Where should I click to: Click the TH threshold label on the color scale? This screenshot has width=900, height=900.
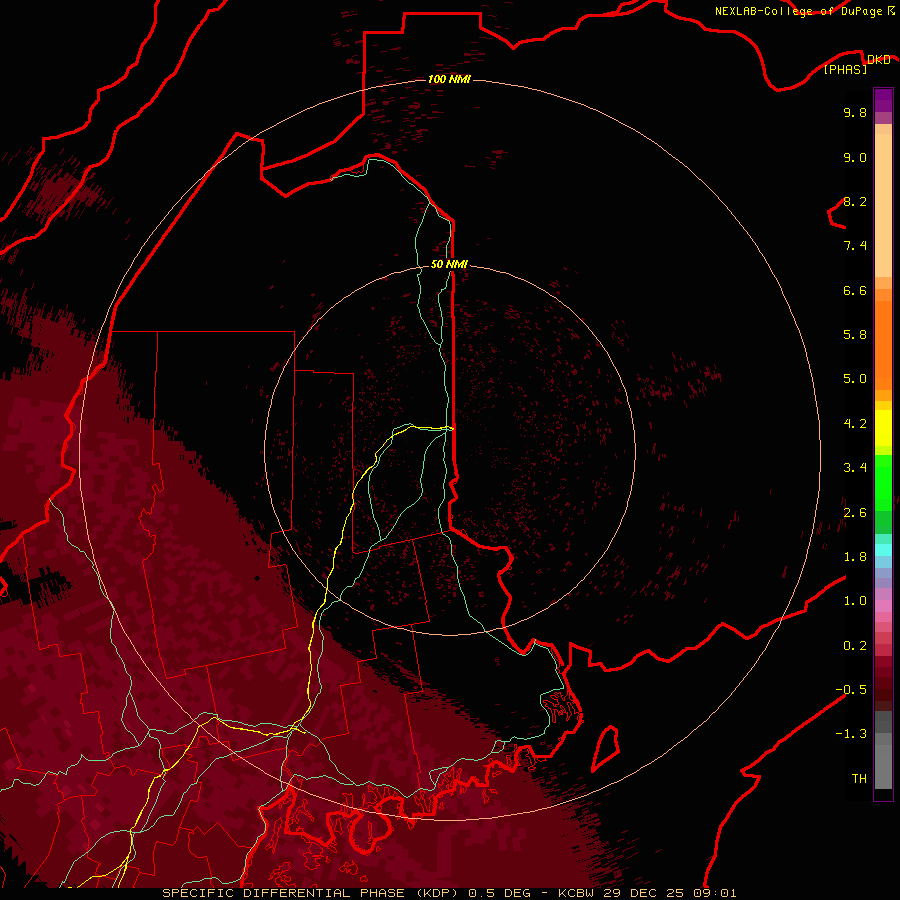coord(859,779)
